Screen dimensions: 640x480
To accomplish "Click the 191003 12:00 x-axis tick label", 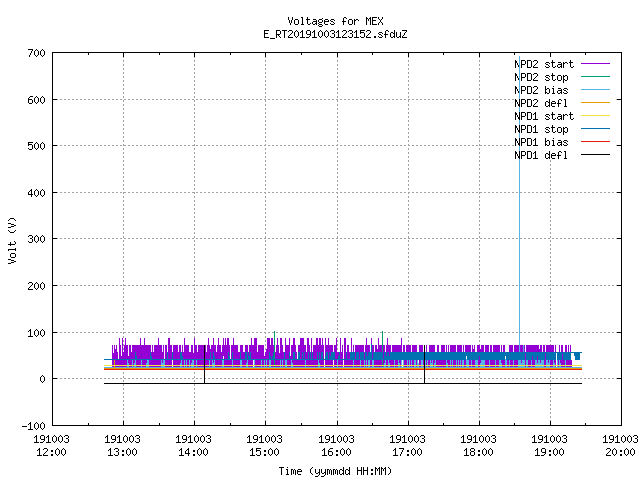I will 51,446.
